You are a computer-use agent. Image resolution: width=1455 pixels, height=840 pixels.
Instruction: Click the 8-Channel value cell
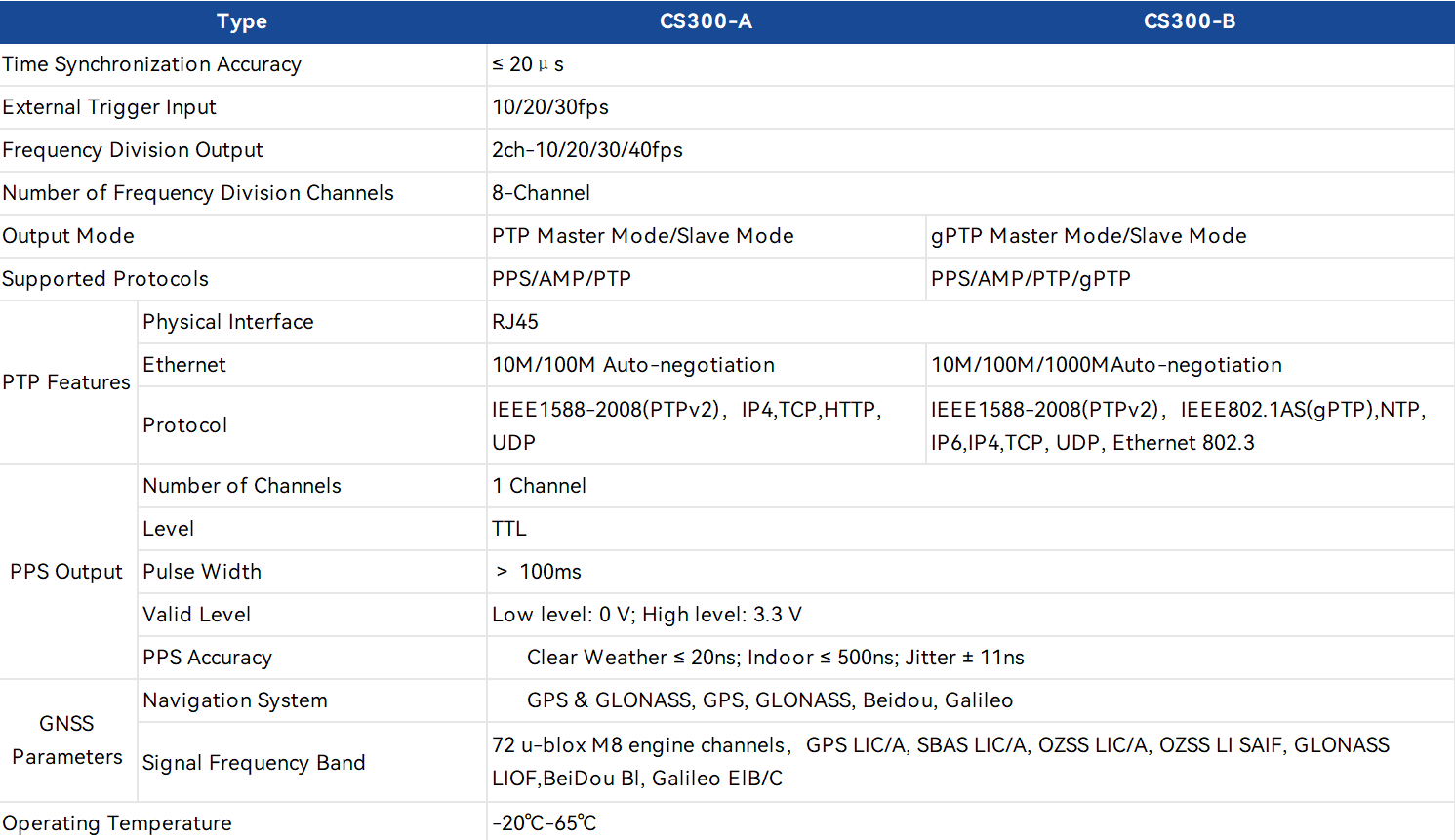coord(542,193)
